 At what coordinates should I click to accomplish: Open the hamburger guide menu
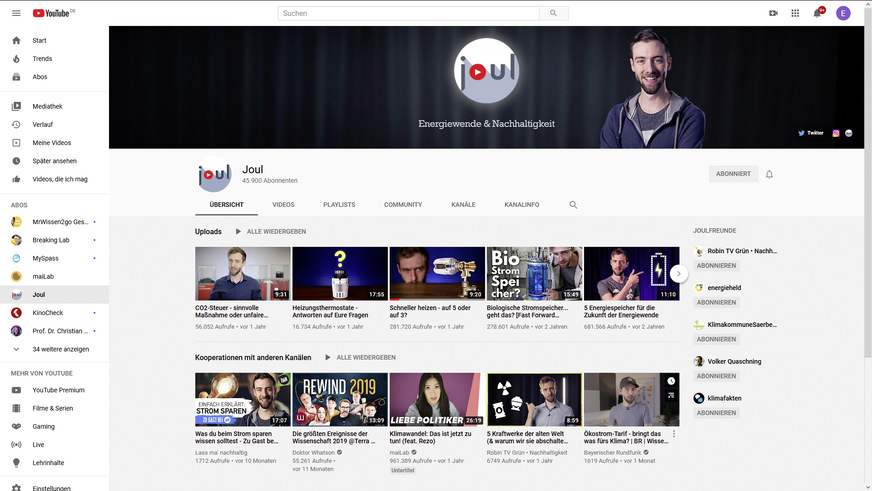[15, 13]
